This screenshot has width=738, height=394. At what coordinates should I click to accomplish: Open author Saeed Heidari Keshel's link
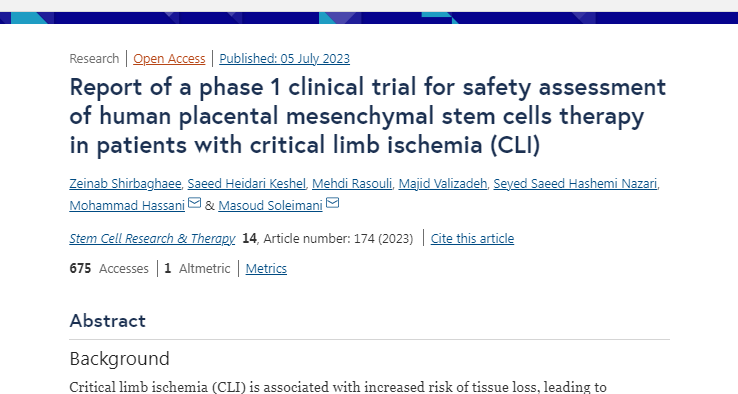pos(247,184)
